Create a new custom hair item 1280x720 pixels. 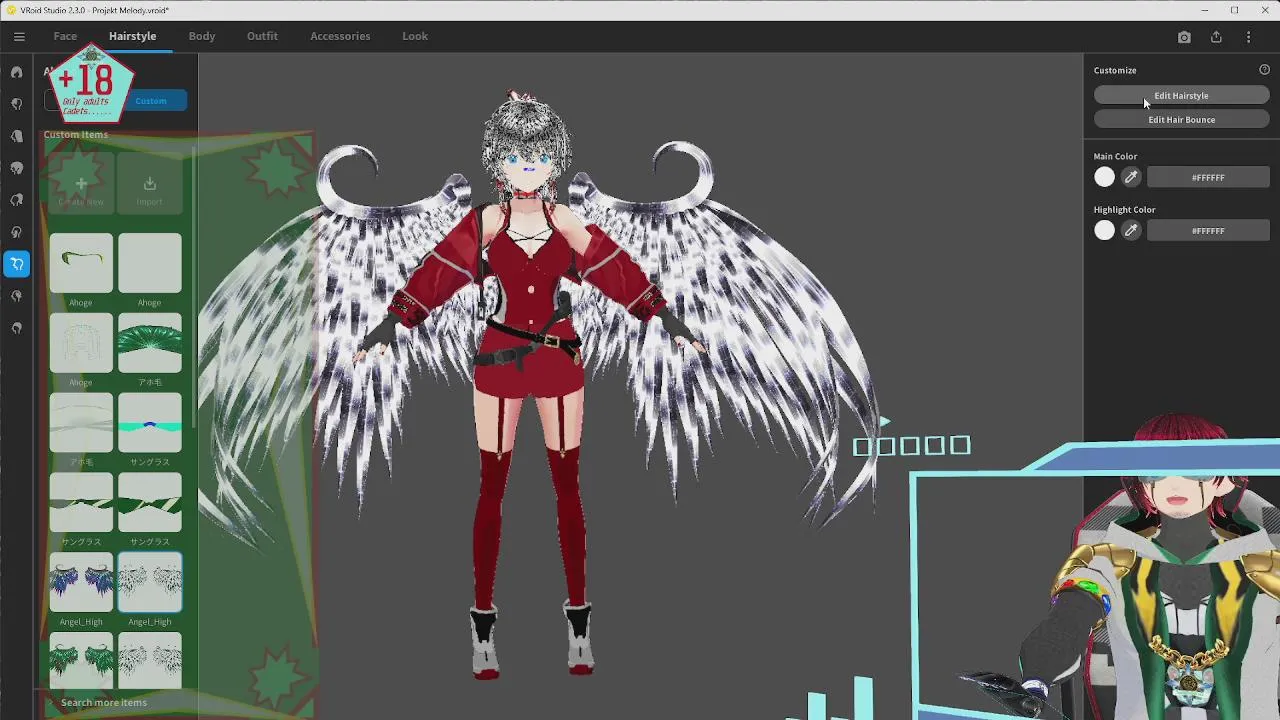pyautogui.click(x=81, y=182)
